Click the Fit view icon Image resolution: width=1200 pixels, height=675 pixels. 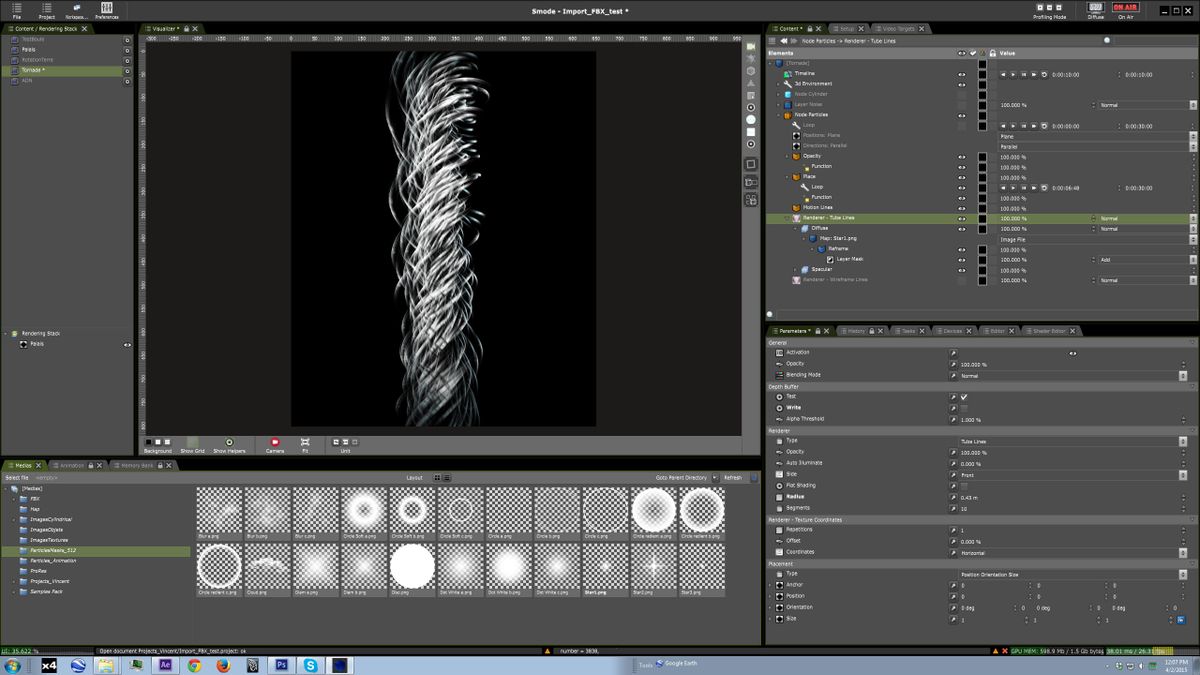305,441
